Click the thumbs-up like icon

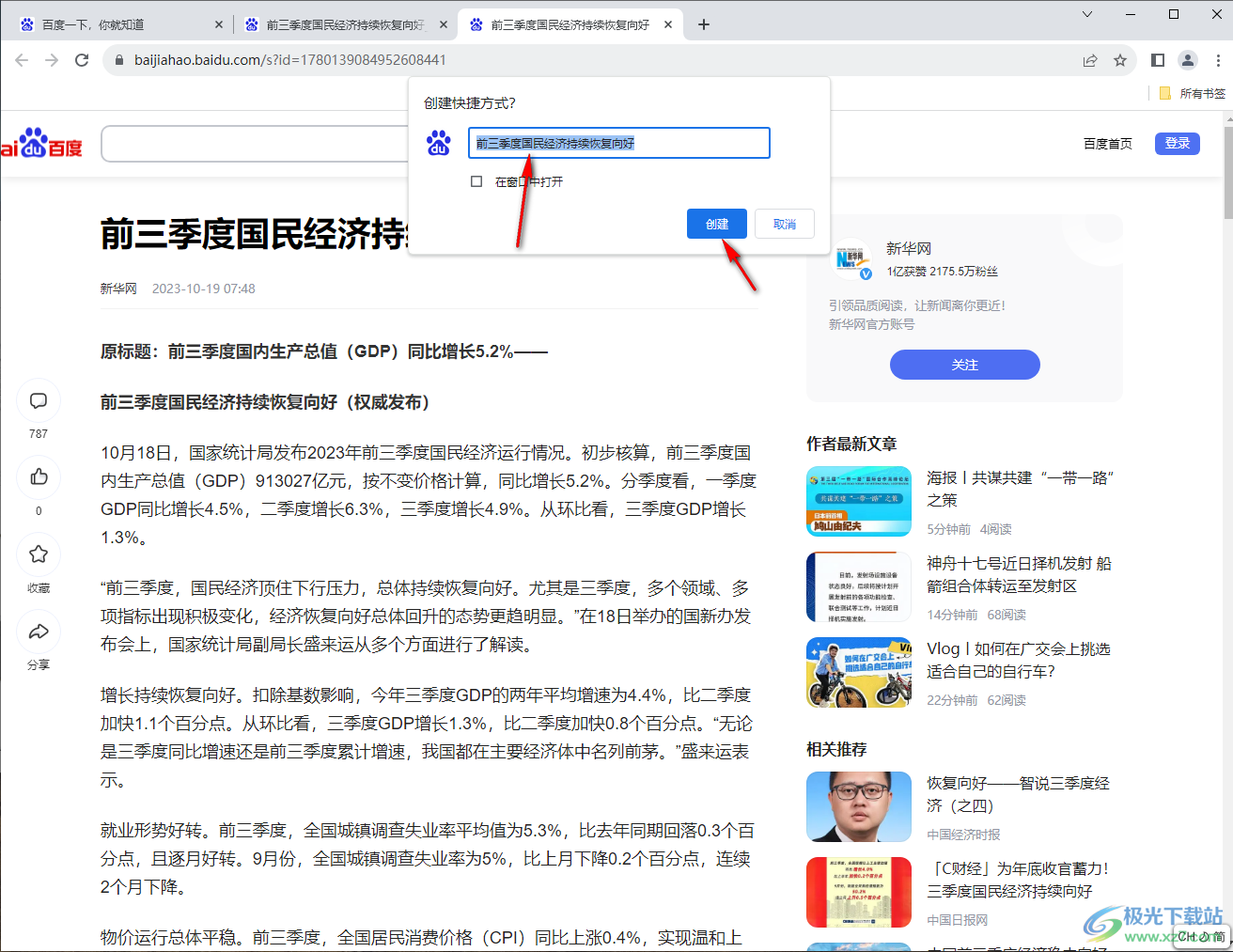click(39, 477)
